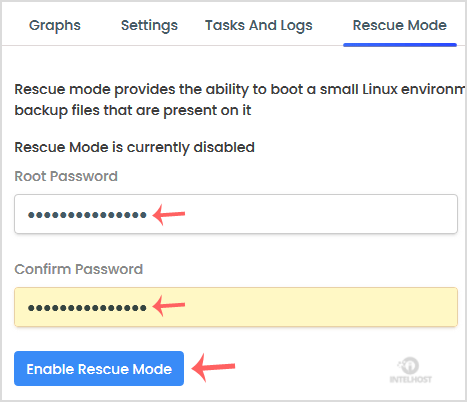Image resolution: width=467 pixels, height=402 pixels.
Task: Click the rescue mode description's first line
Action: coord(239,90)
